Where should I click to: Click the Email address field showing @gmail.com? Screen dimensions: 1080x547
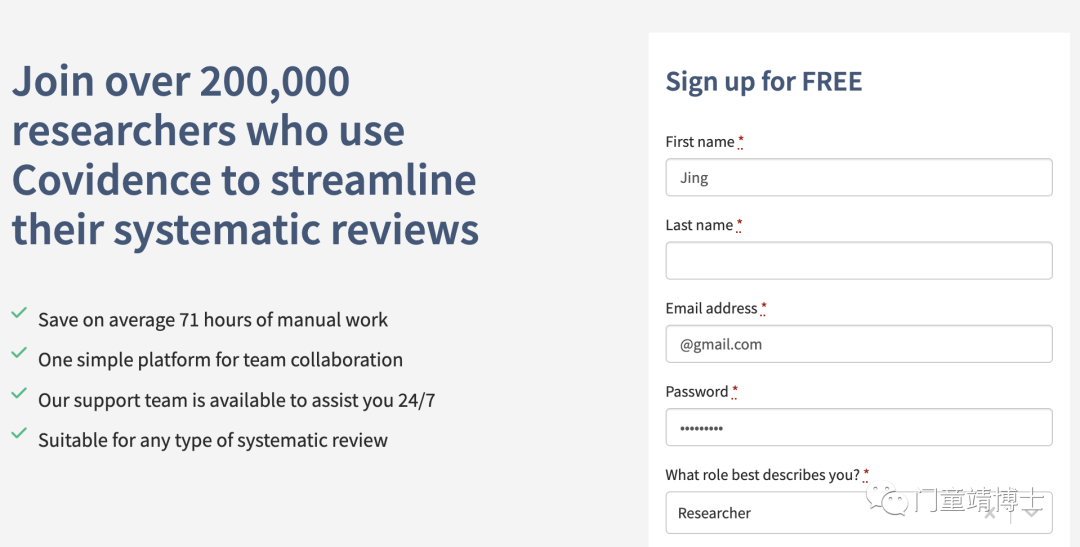click(859, 344)
